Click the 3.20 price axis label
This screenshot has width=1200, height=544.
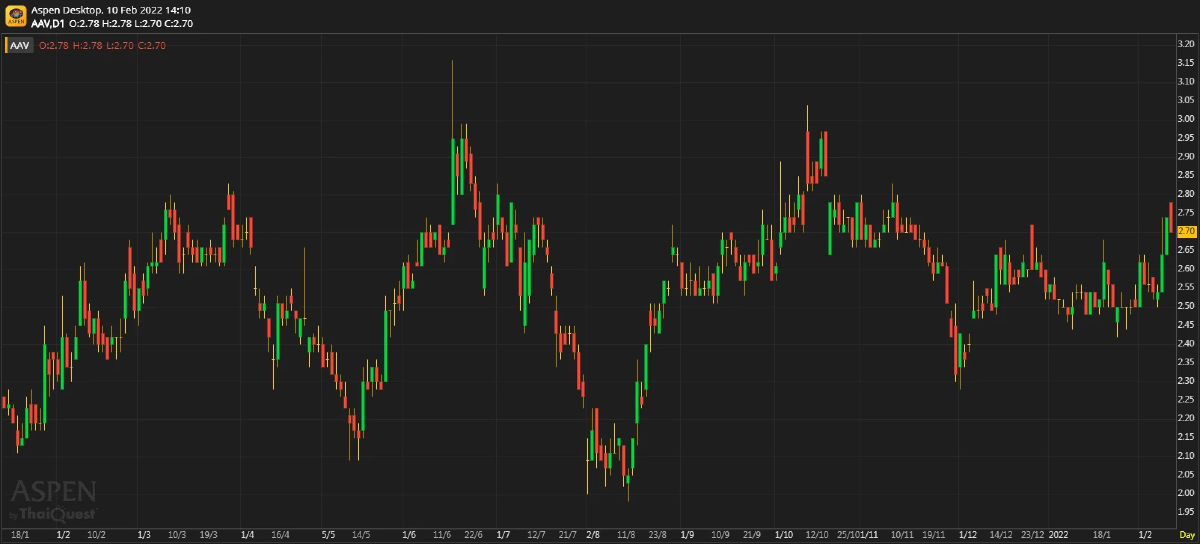coord(1186,44)
